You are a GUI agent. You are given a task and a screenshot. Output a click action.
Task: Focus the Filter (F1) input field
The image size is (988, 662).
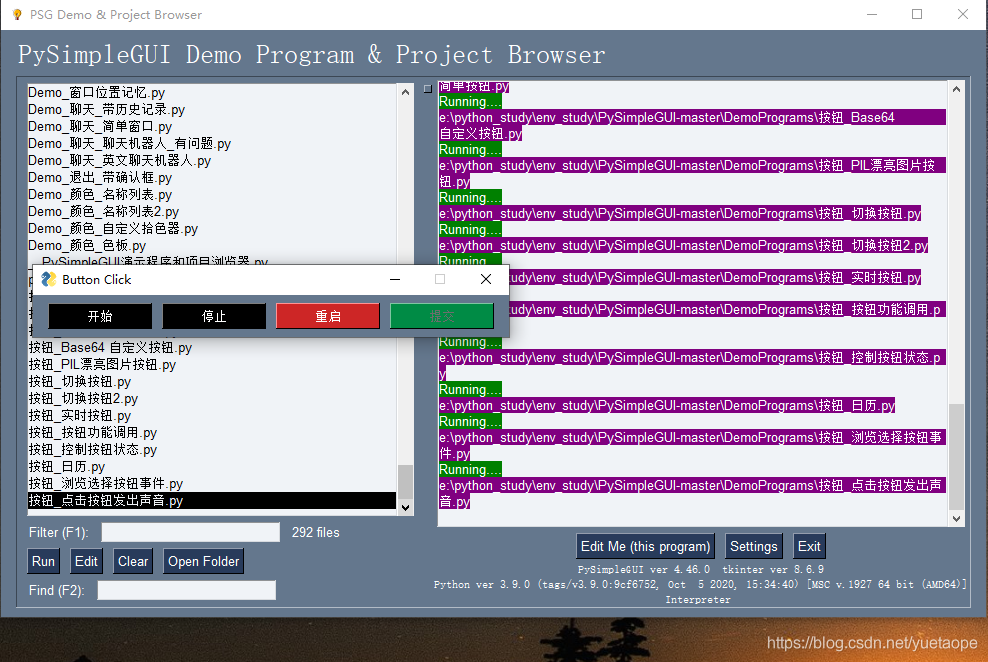point(190,532)
